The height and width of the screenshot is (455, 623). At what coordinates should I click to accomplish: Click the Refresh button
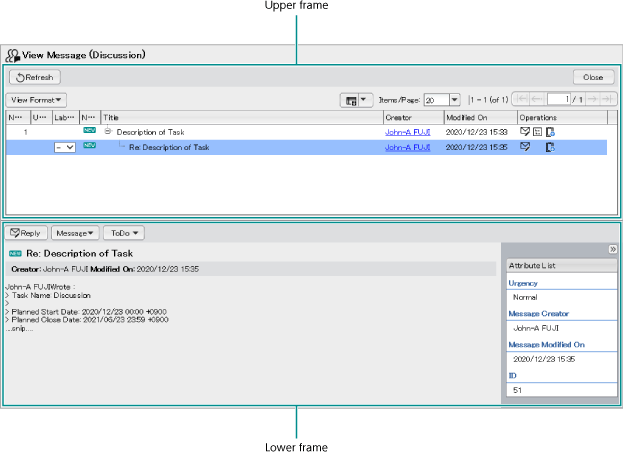point(35,77)
